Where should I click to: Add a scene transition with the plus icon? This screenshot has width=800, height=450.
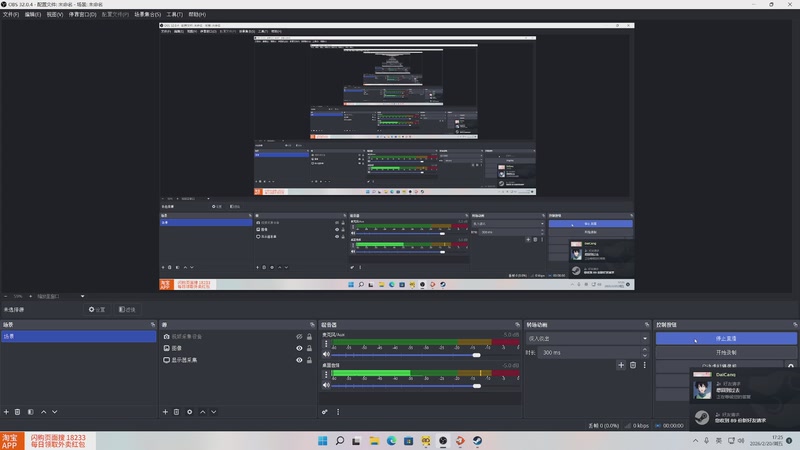[621, 365]
